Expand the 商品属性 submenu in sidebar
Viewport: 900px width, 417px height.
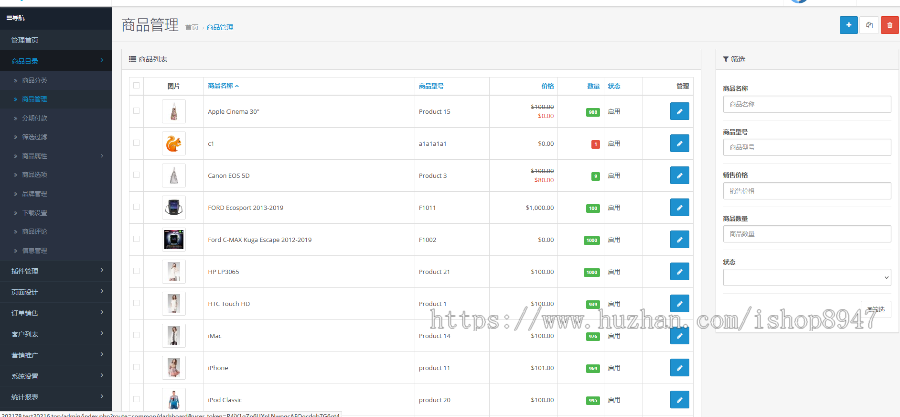coord(56,156)
